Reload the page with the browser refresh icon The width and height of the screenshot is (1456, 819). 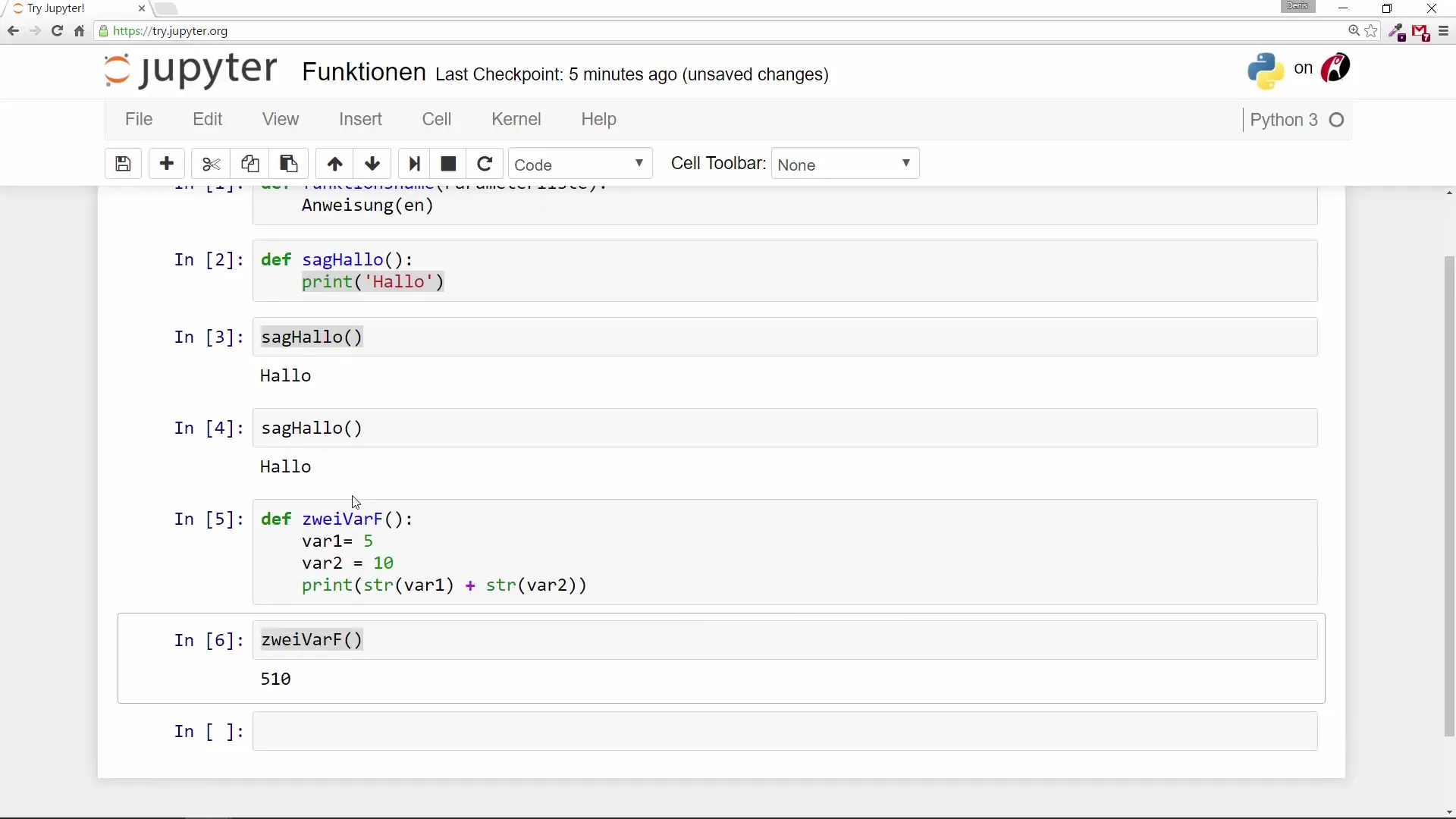point(57,31)
